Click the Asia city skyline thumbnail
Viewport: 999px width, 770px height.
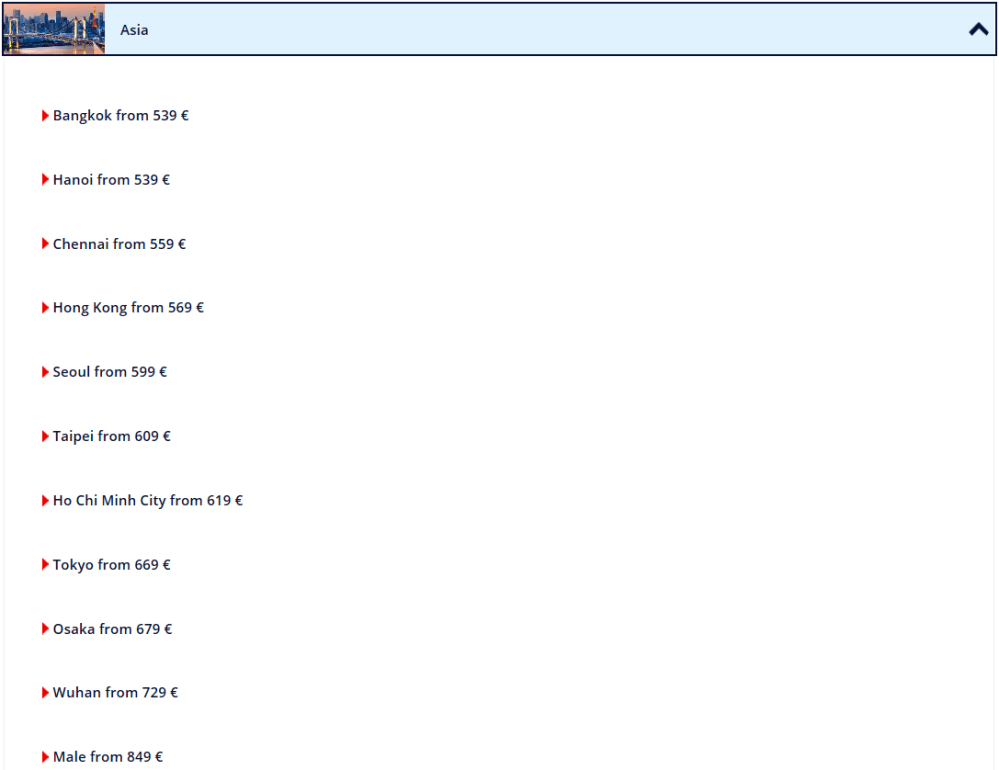pos(54,30)
